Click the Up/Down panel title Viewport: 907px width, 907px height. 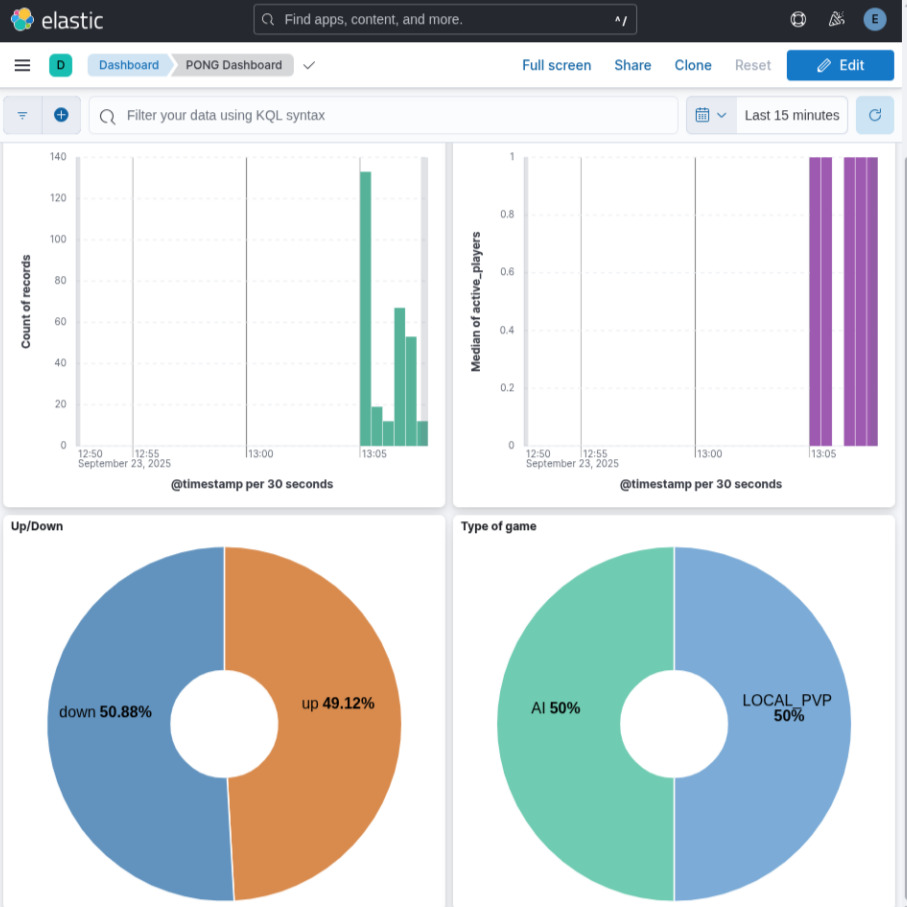(37, 526)
